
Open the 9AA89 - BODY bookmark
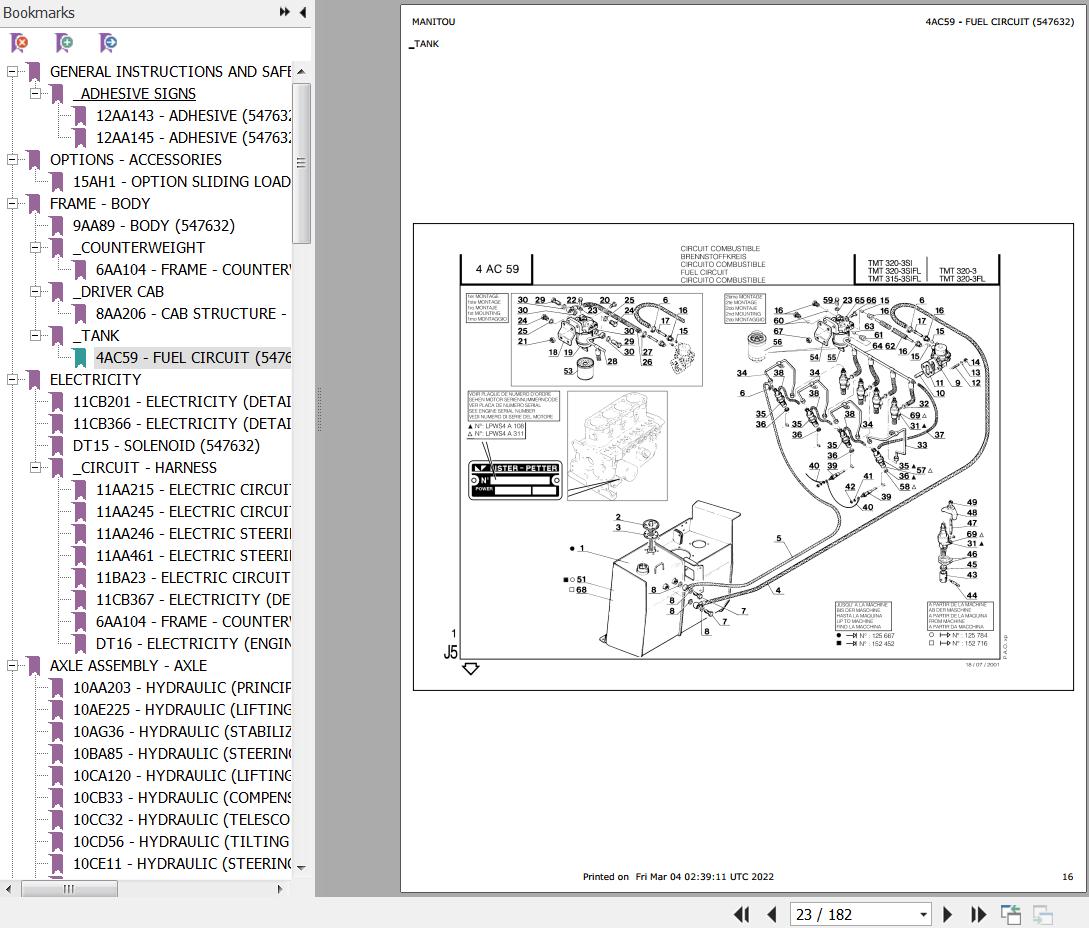coord(153,226)
